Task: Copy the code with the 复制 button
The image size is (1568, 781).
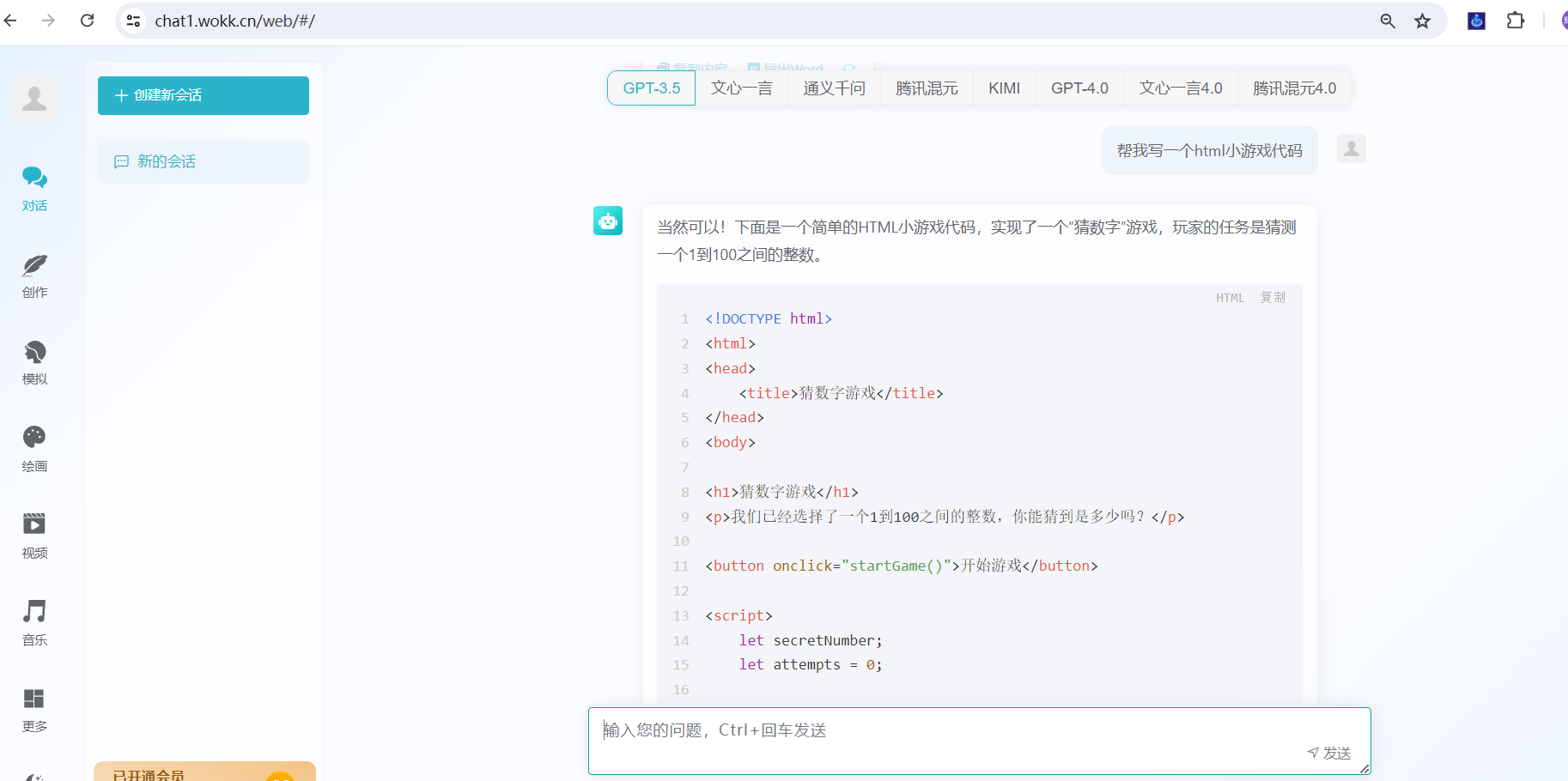Action: pos(1273,297)
